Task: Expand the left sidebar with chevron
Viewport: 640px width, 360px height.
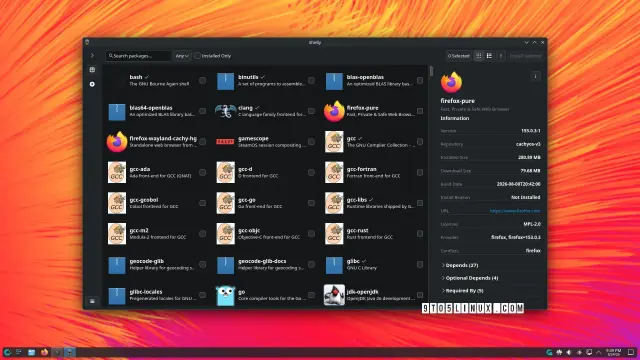Action: pos(92,56)
